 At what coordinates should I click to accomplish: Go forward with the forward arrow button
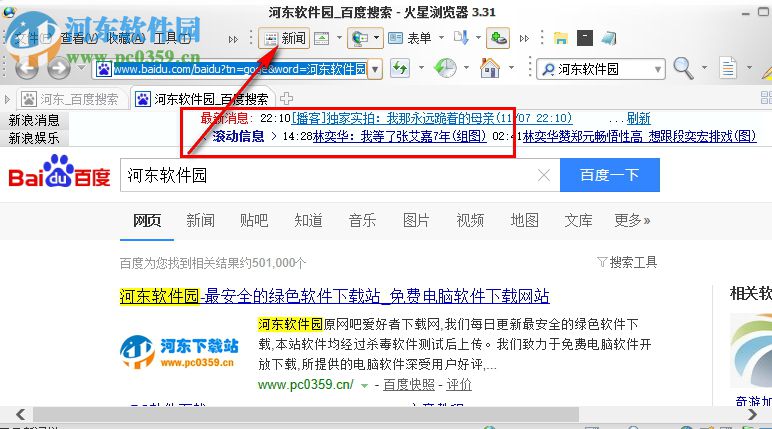click(59, 68)
